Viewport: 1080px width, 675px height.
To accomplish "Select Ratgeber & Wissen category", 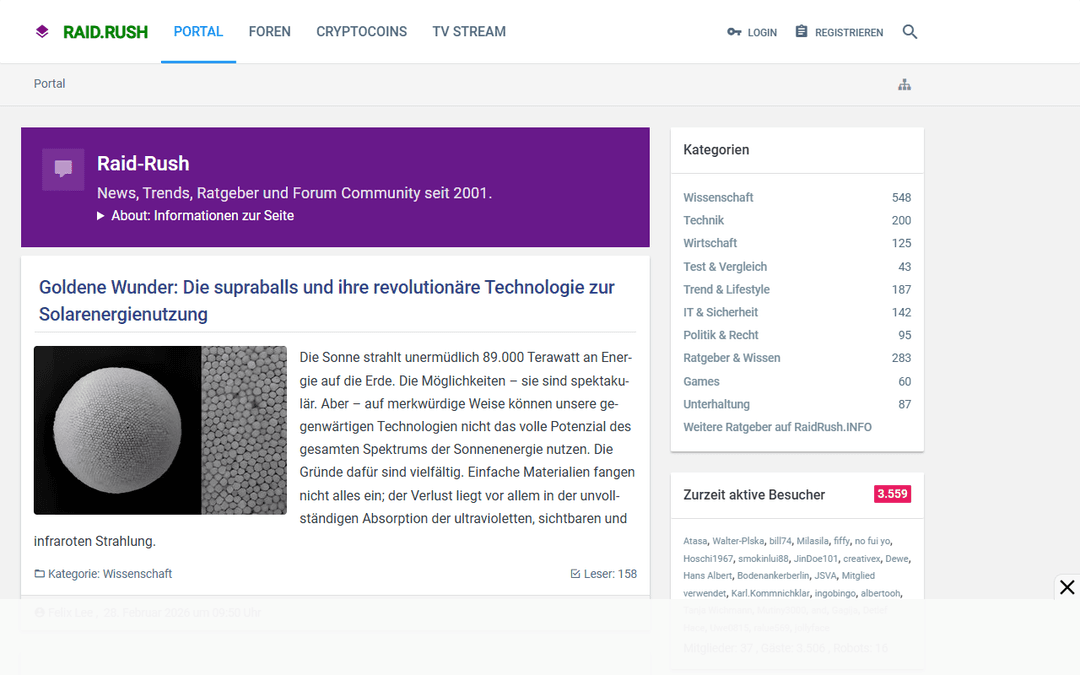I will pyautogui.click(x=731, y=358).
